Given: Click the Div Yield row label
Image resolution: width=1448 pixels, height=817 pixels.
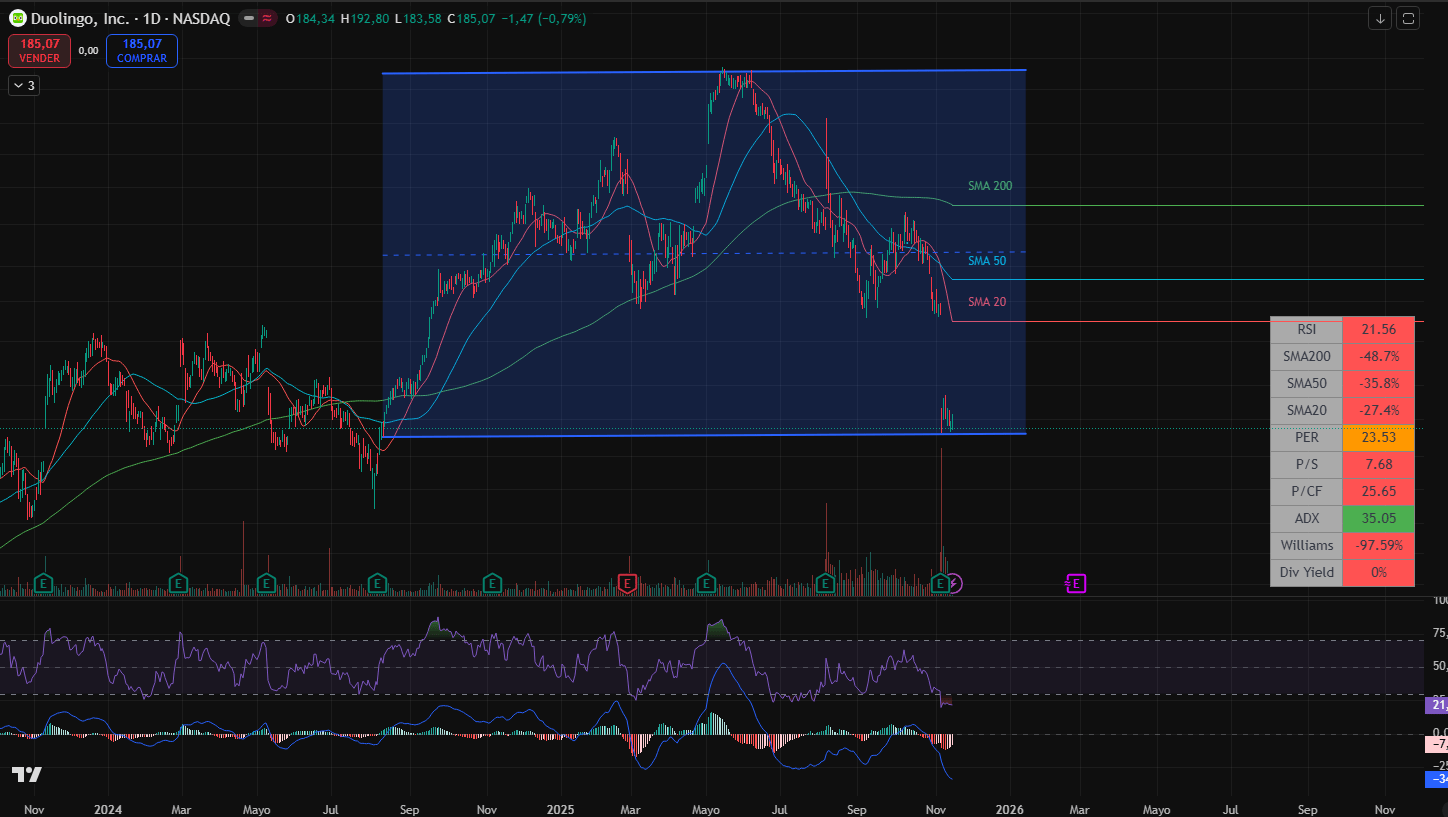Looking at the screenshot, I should [x=1306, y=573].
